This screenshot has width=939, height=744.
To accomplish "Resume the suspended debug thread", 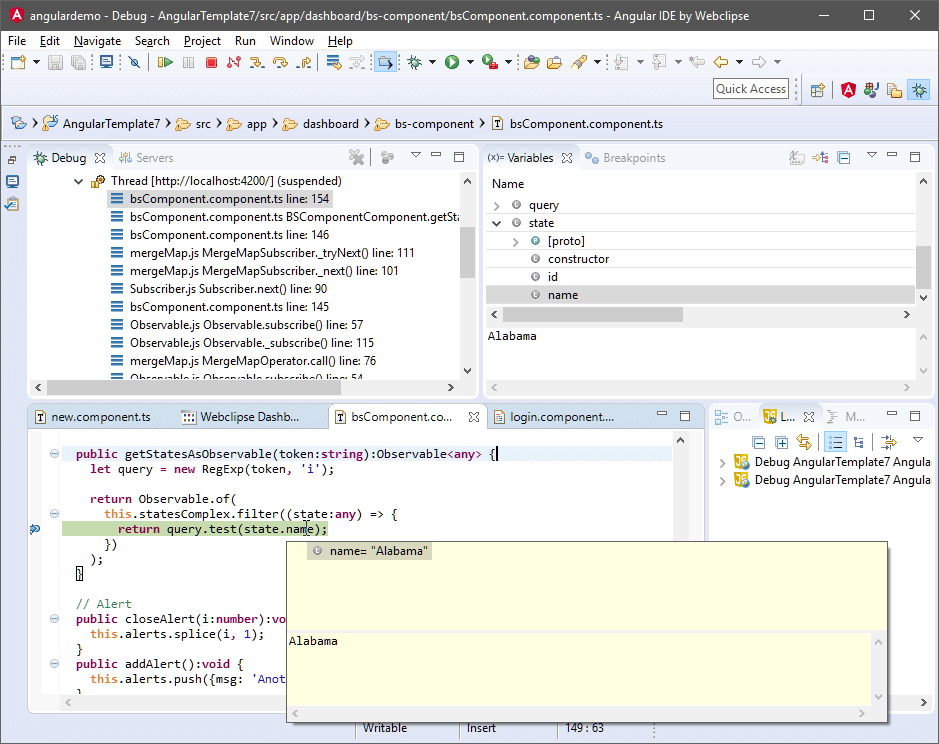I will [x=165, y=62].
